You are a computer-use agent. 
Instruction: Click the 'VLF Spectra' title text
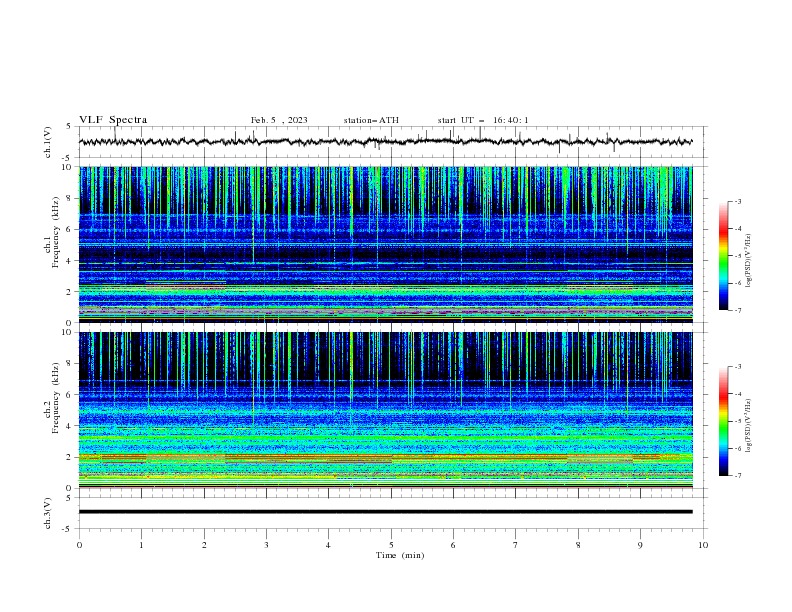(x=113, y=120)
